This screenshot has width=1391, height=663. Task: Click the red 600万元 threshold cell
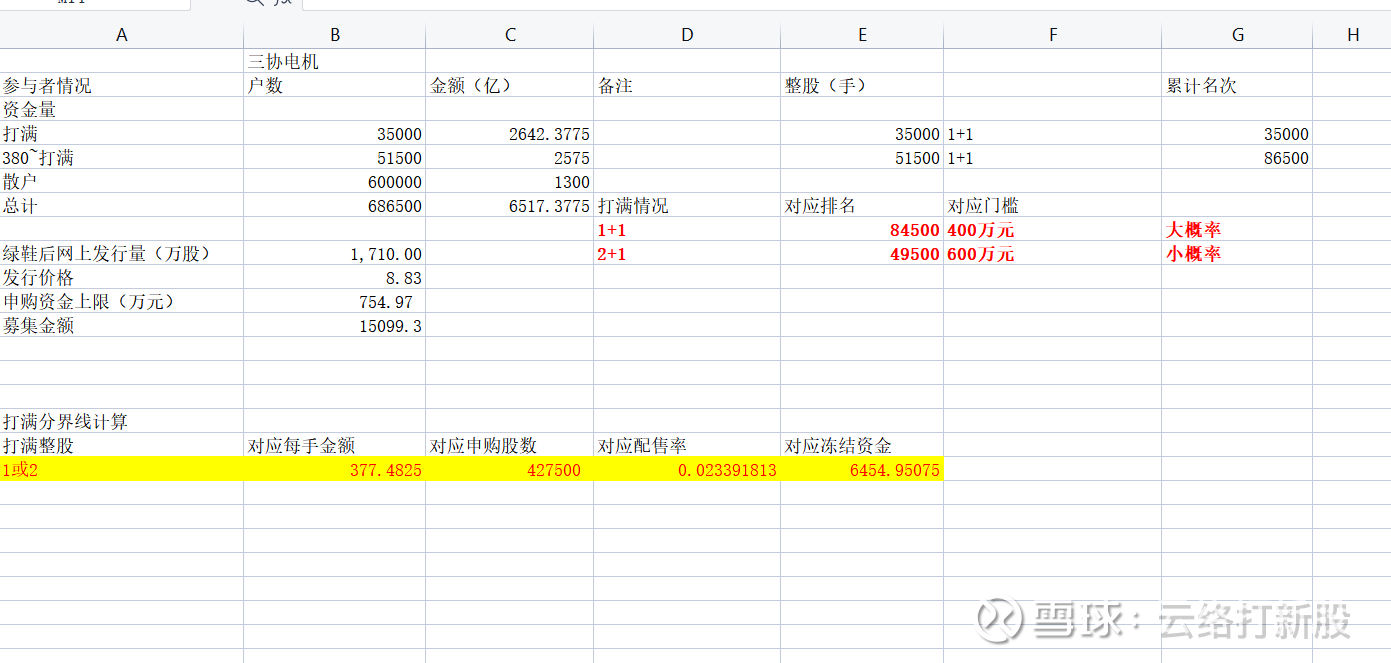pyautogui.click(x=1053, y=253)
